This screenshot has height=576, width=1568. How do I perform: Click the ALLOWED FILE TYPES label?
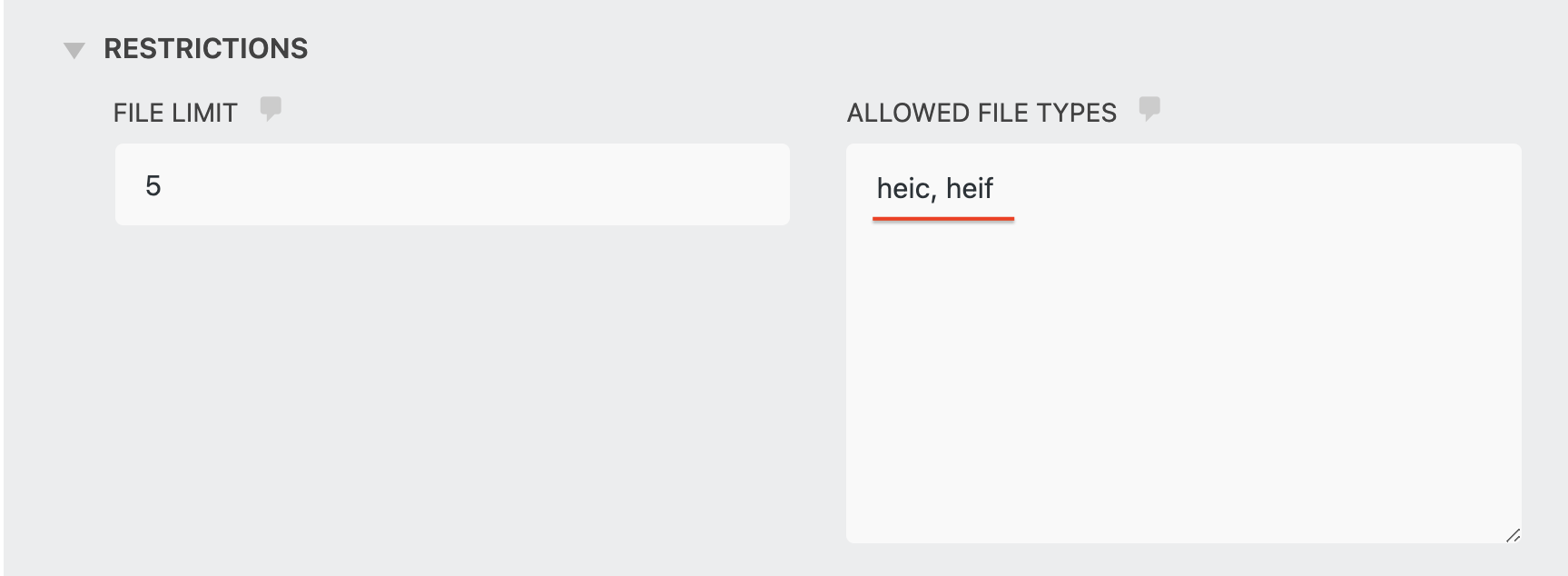tap(981, 112)
